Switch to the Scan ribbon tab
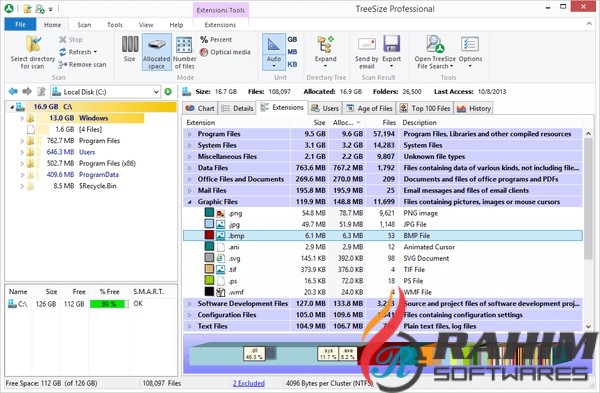Viewport: 600px width, 393px height. 84,25
